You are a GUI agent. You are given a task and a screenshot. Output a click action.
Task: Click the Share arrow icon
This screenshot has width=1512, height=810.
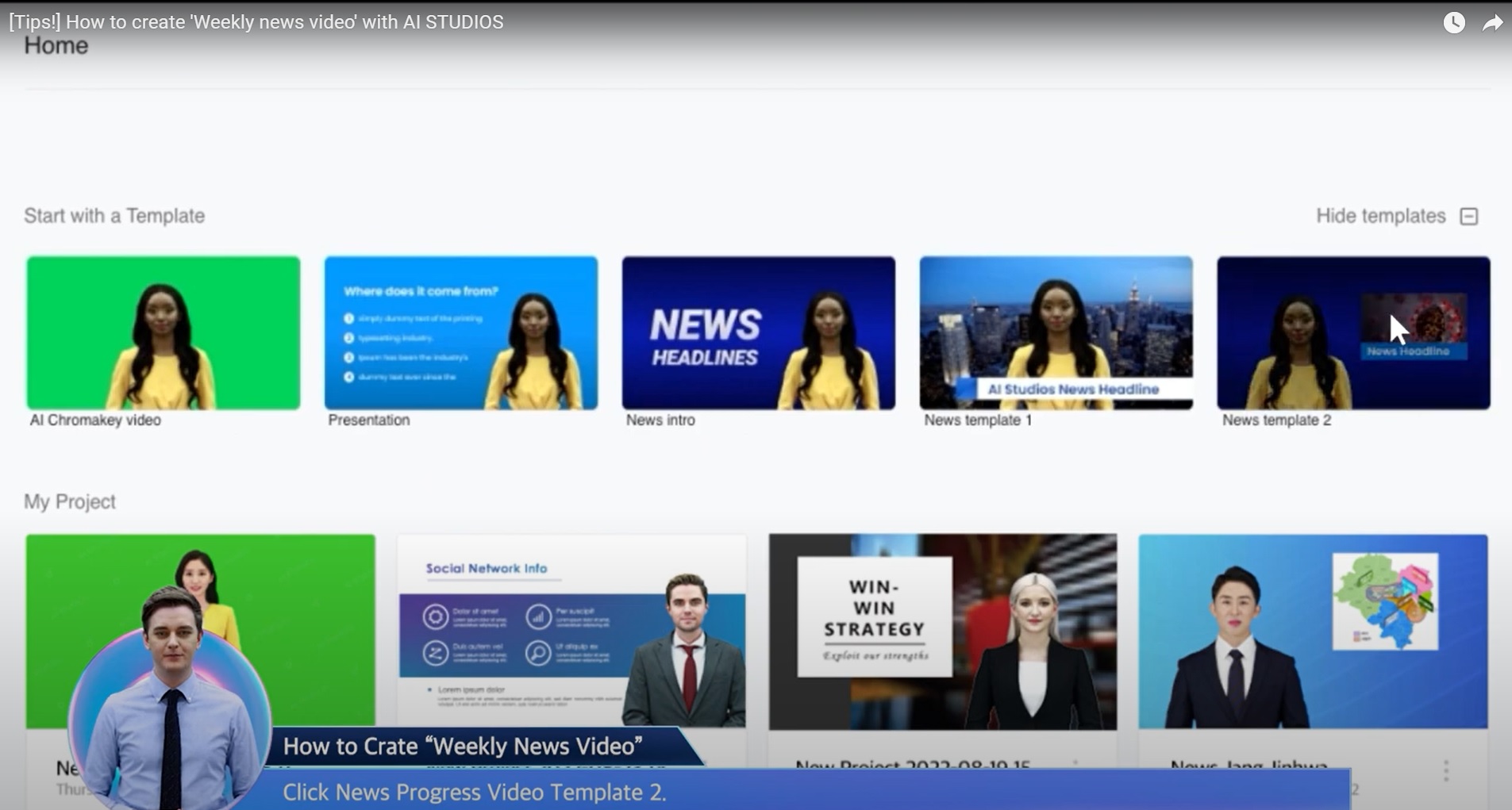[1492, 23]
